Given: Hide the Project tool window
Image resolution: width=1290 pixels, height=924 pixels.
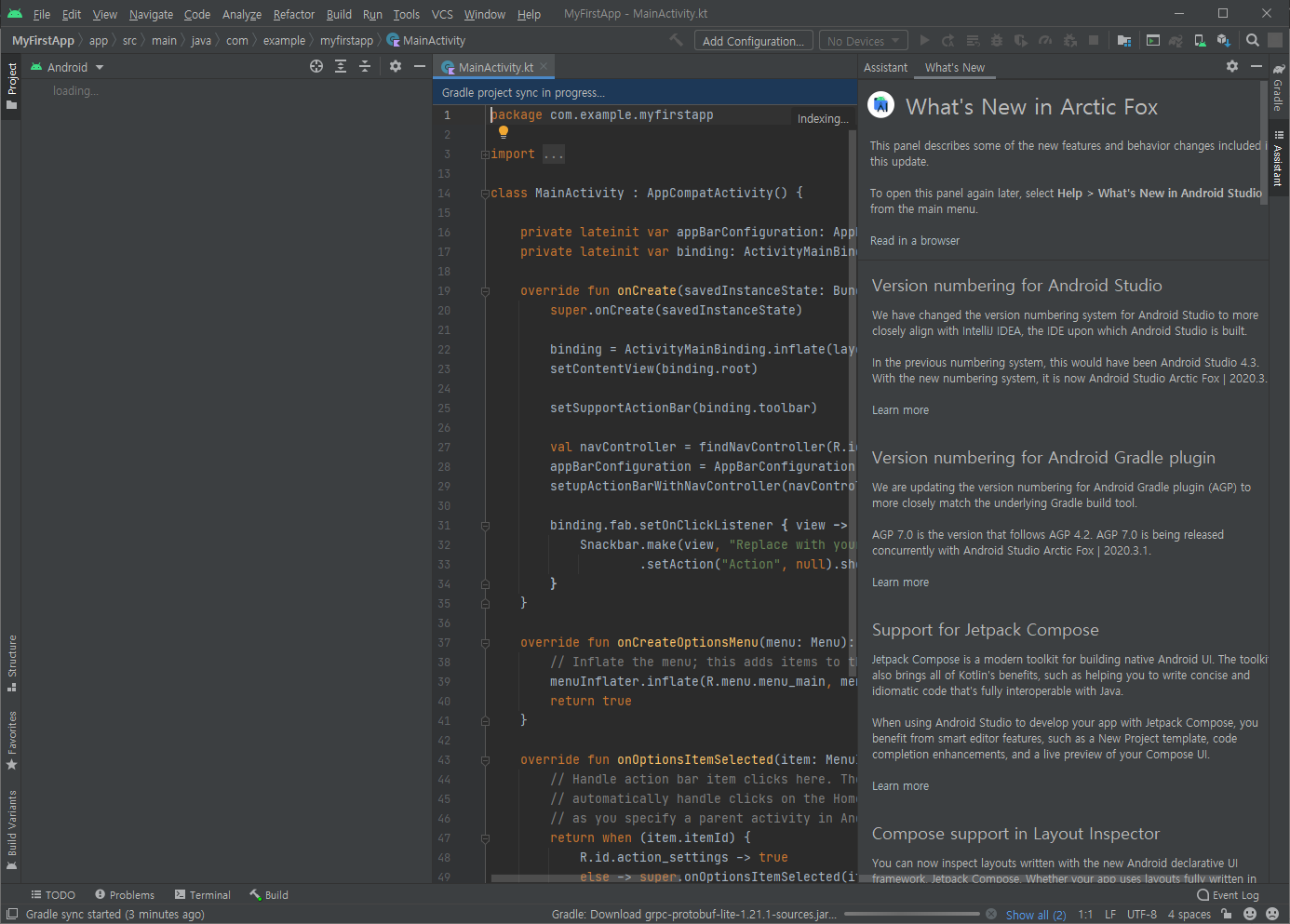Looking at the screenshot, I should tap(420, 66).
